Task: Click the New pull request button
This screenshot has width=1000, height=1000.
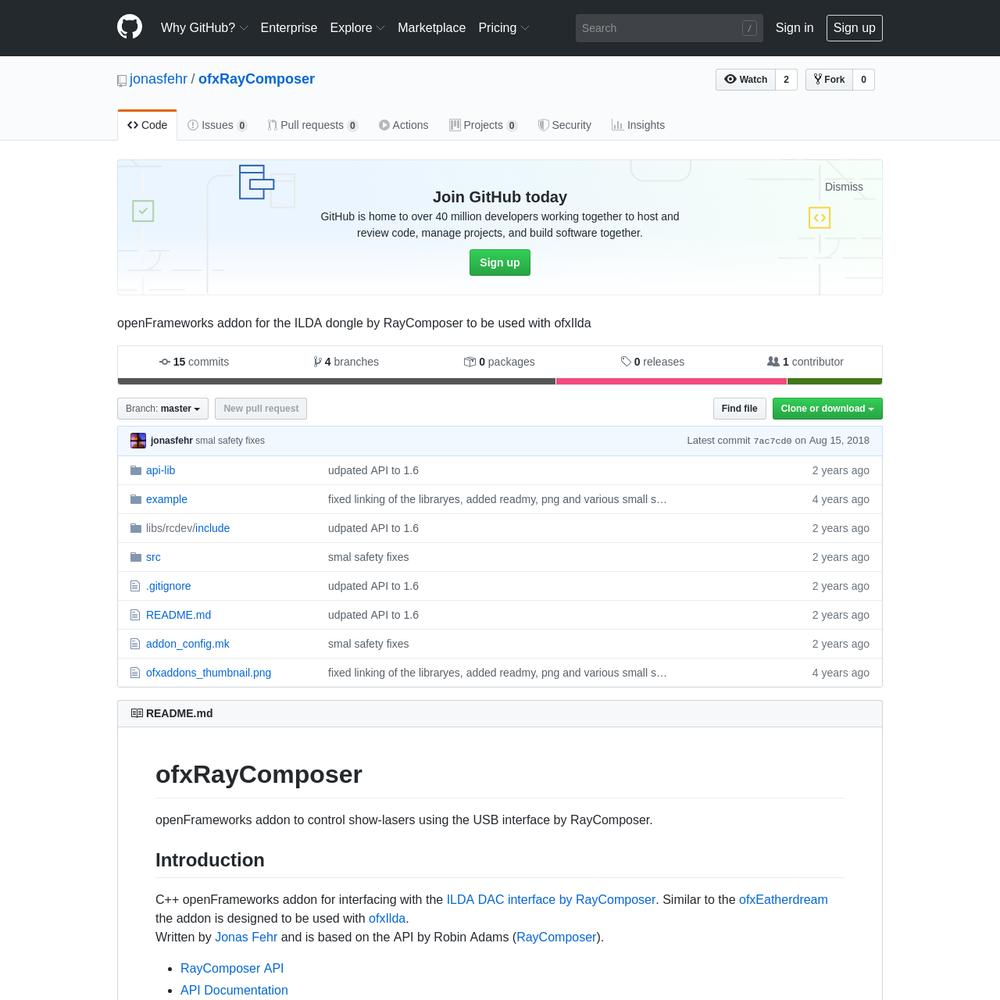Action: click(x=261, y=409)
